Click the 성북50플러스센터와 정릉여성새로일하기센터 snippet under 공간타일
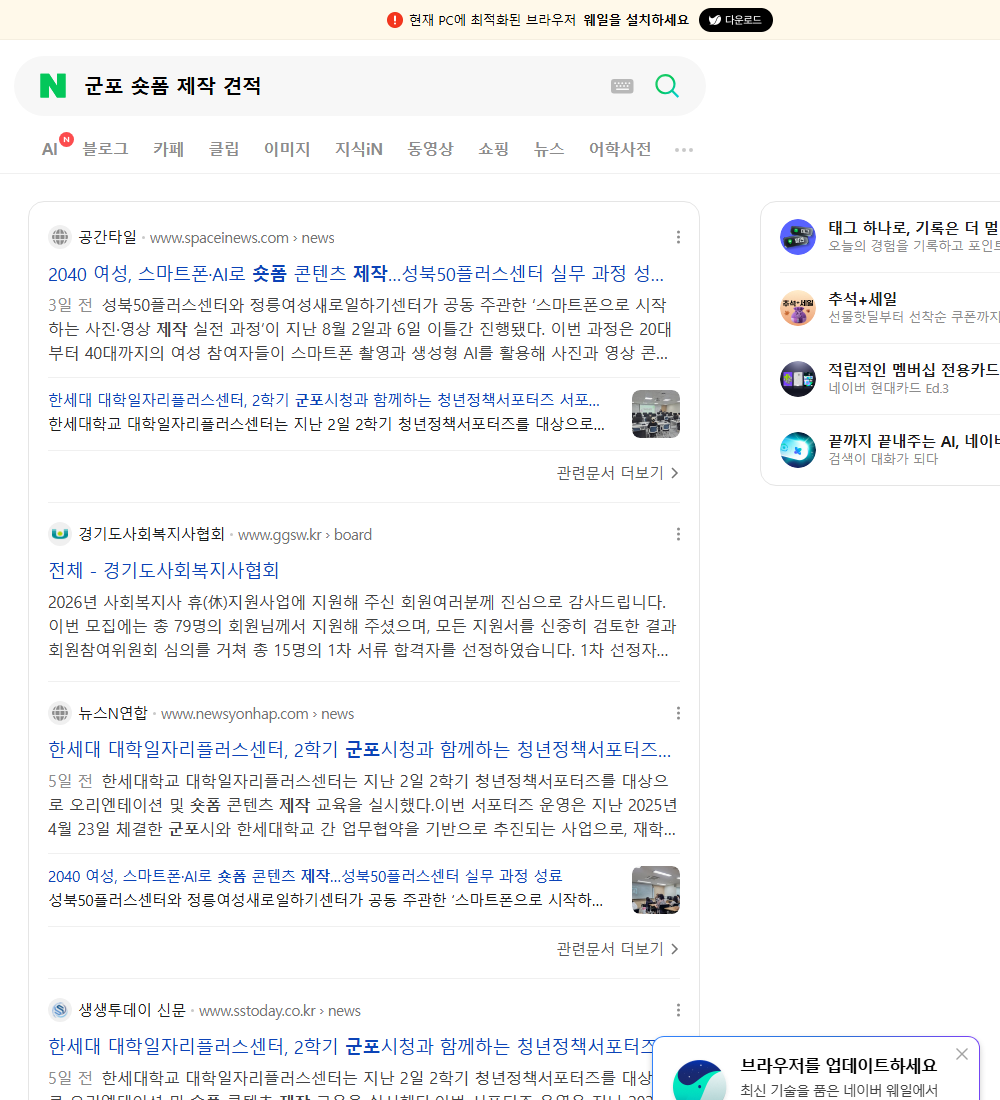The height and width of the screenshot is (1100, 1000). click(360, 328)
